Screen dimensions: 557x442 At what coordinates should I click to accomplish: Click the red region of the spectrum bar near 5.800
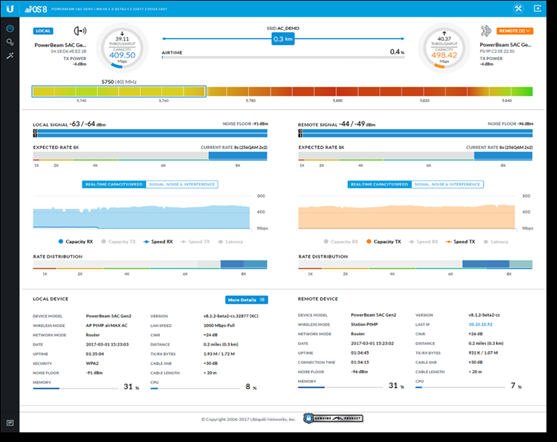point(337,92)
